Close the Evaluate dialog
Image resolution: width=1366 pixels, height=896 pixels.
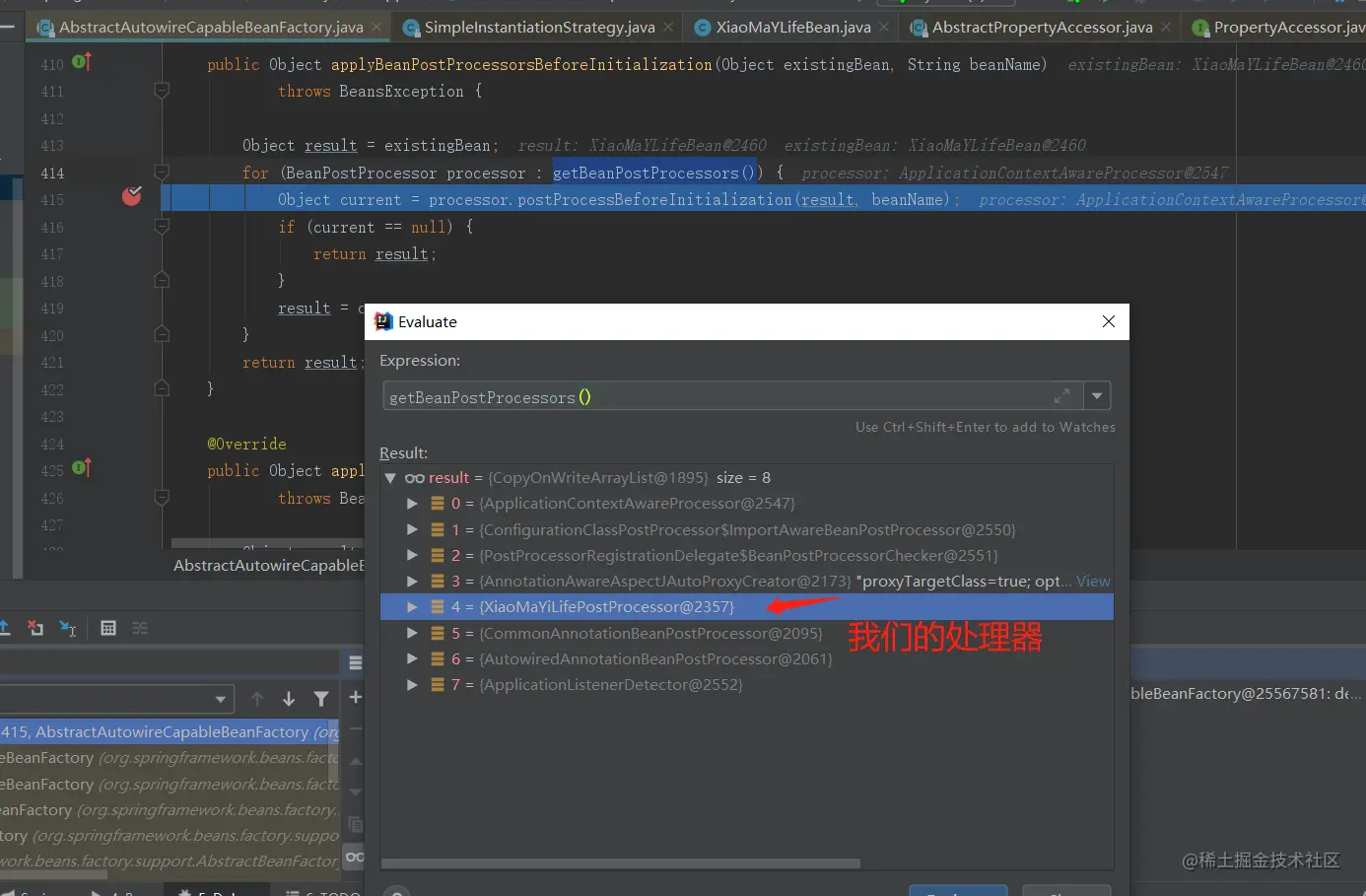click(1109, 321)
